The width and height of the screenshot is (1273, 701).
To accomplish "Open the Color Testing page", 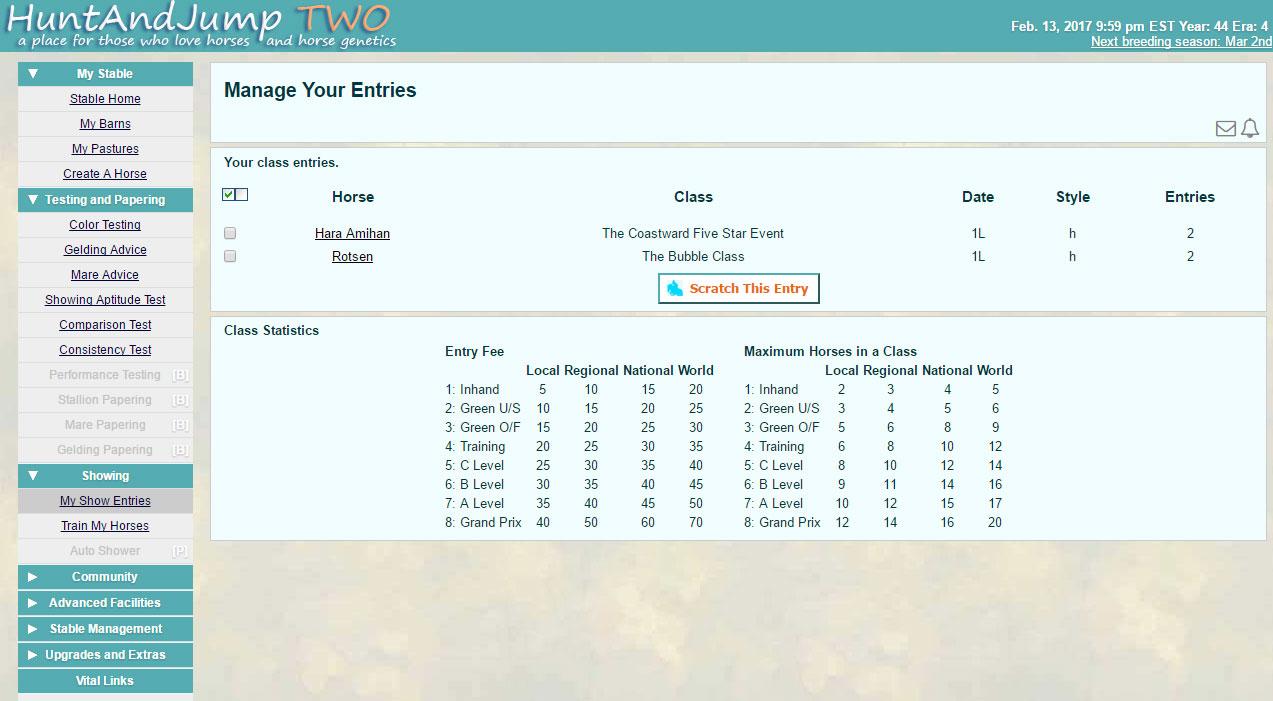I will [x=105, y=225].
